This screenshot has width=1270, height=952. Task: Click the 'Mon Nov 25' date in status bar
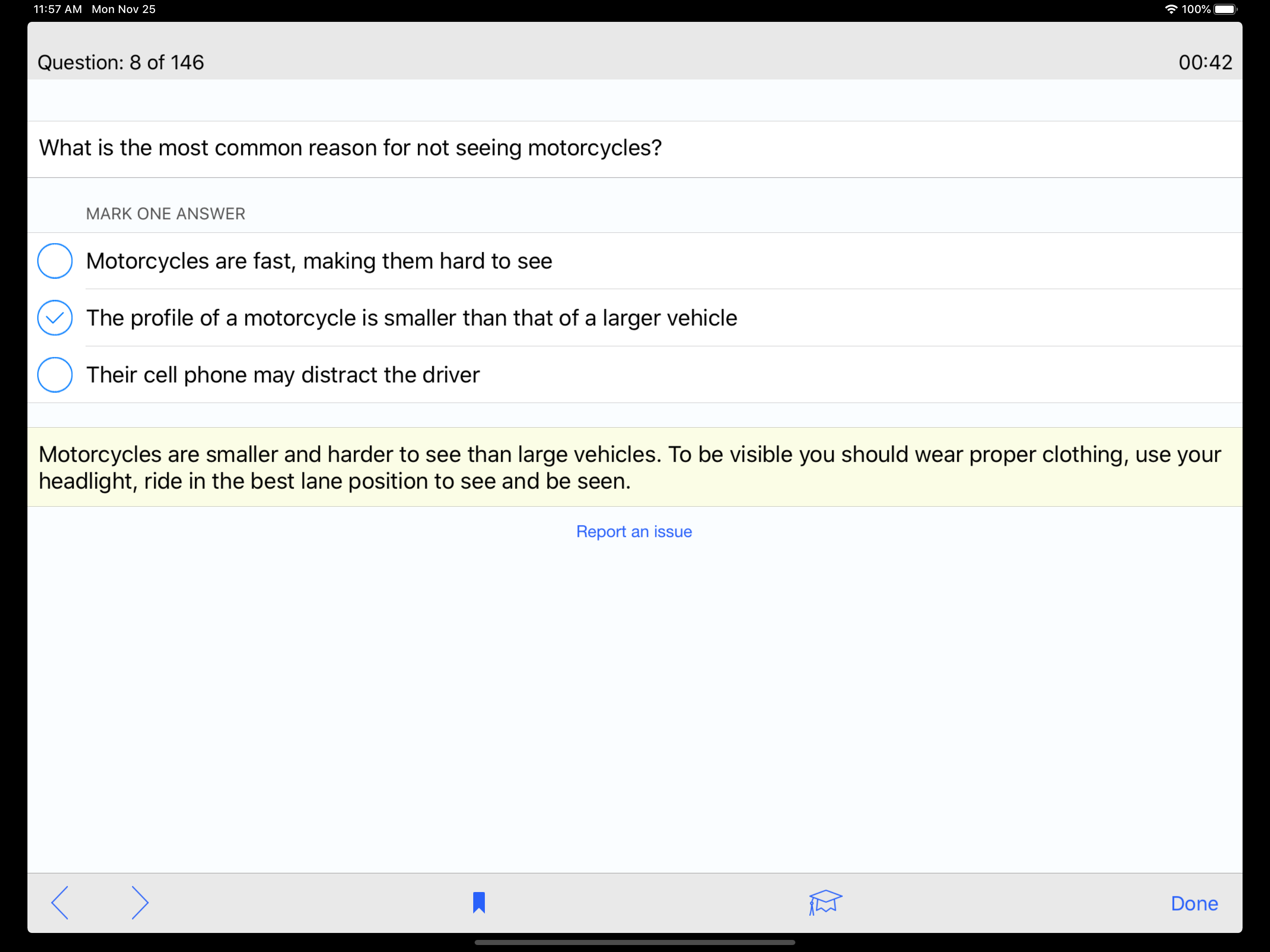tap(124, 9)
